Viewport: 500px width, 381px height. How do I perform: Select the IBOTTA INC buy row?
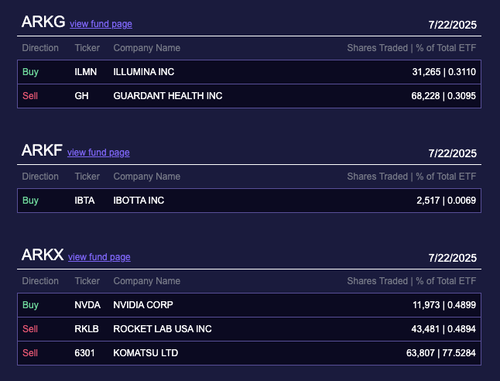click(x=249, y=200)
